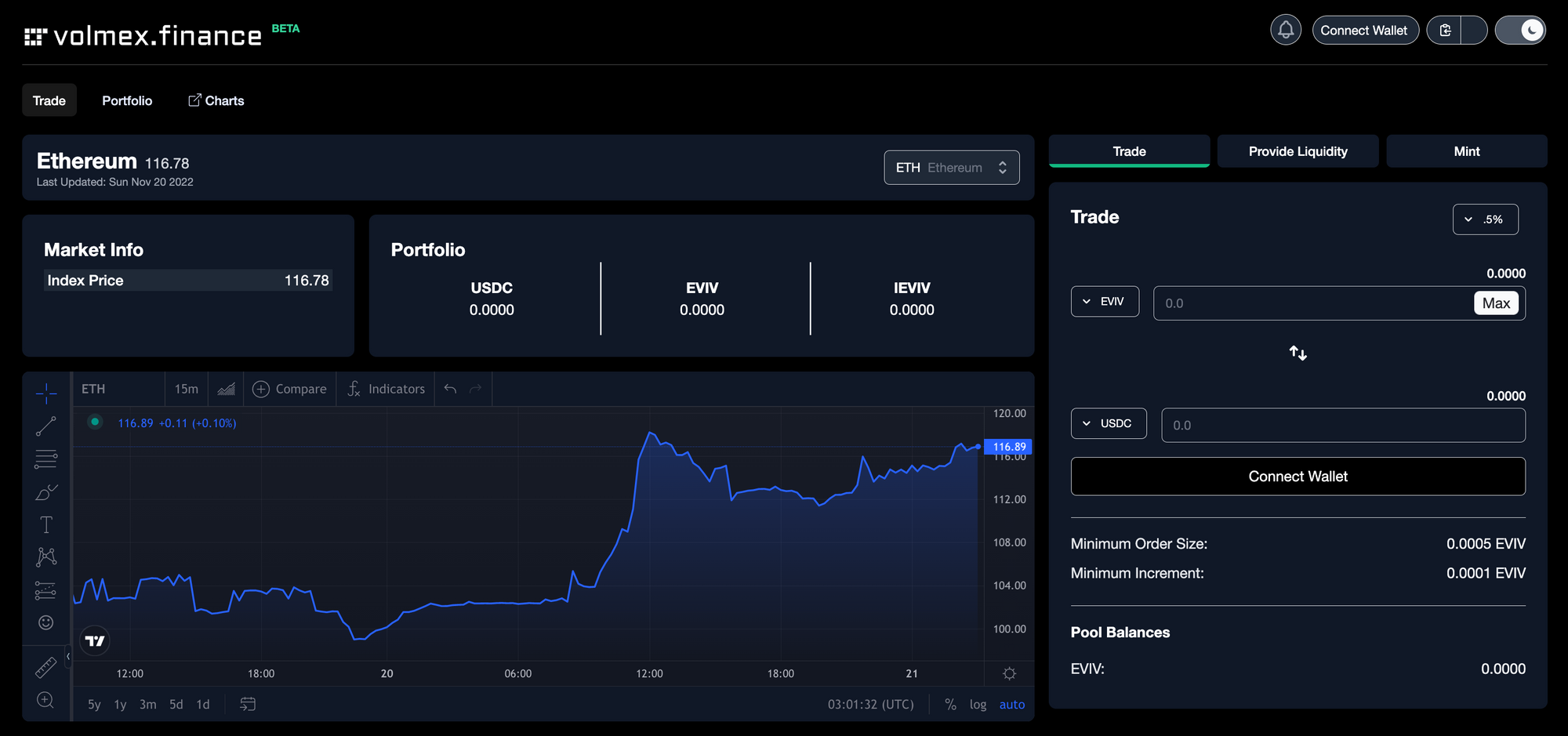Set chart range to 1y
The height and width of the screenshot is (736, 1568).
(x=120, y=705)
